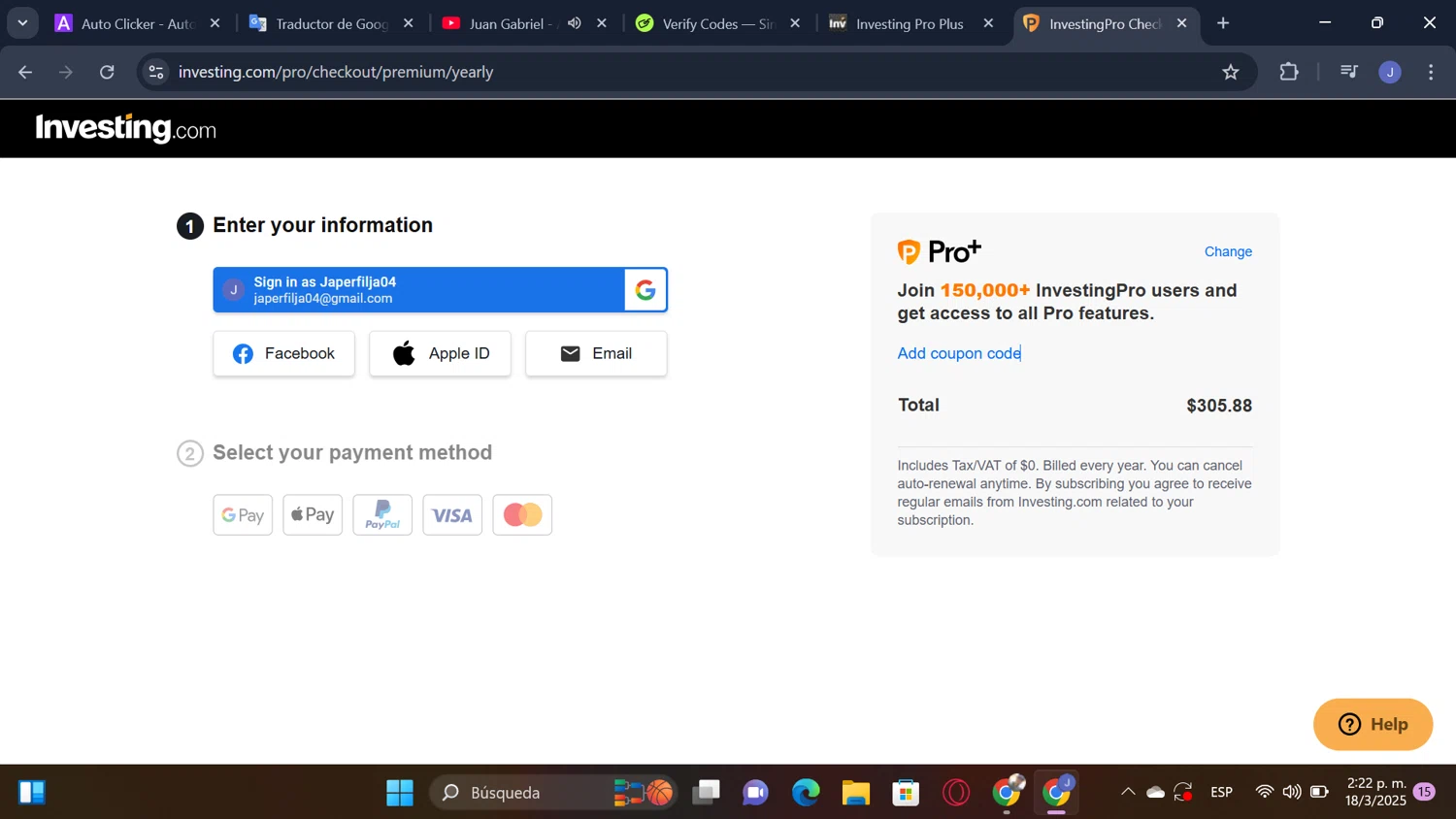The width and height of the screenshot is (1456, 819).
Task: Choose Facebook sign-in option
Action: (284, 353)
